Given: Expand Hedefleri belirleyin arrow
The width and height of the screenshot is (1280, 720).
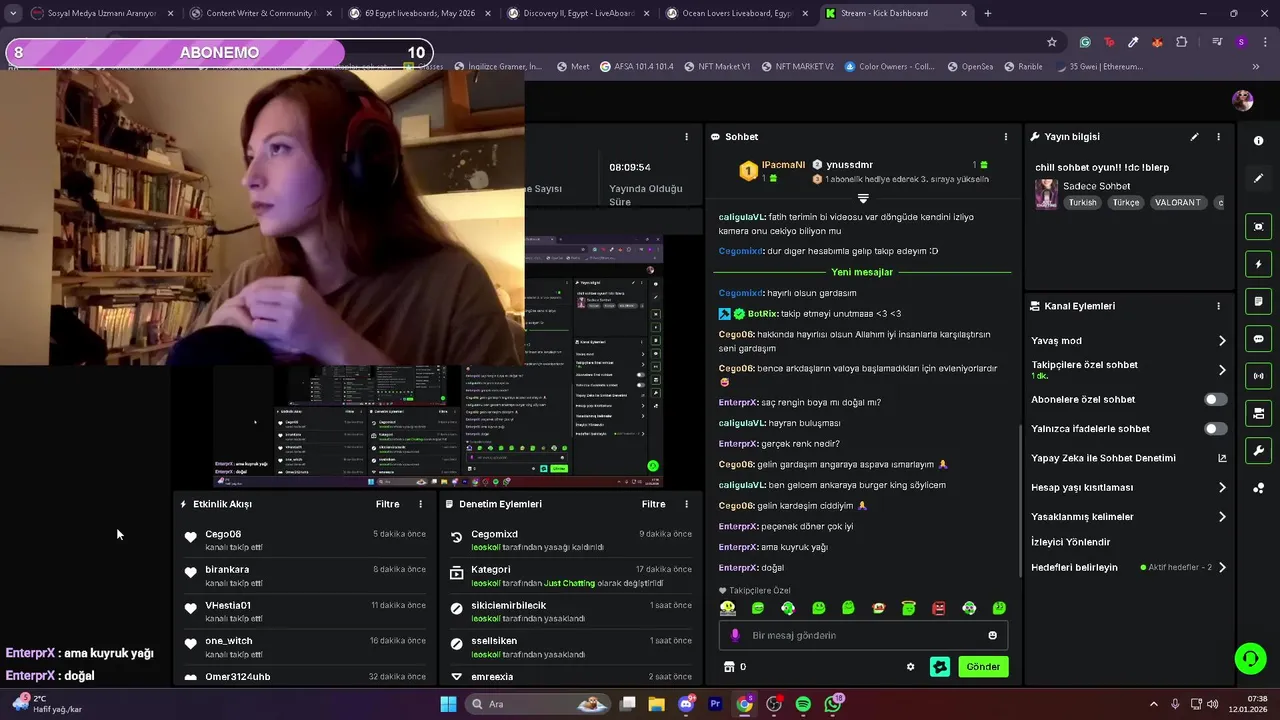Looking at the screenshot, I should pyautogui.click(x=1222, y=568).
